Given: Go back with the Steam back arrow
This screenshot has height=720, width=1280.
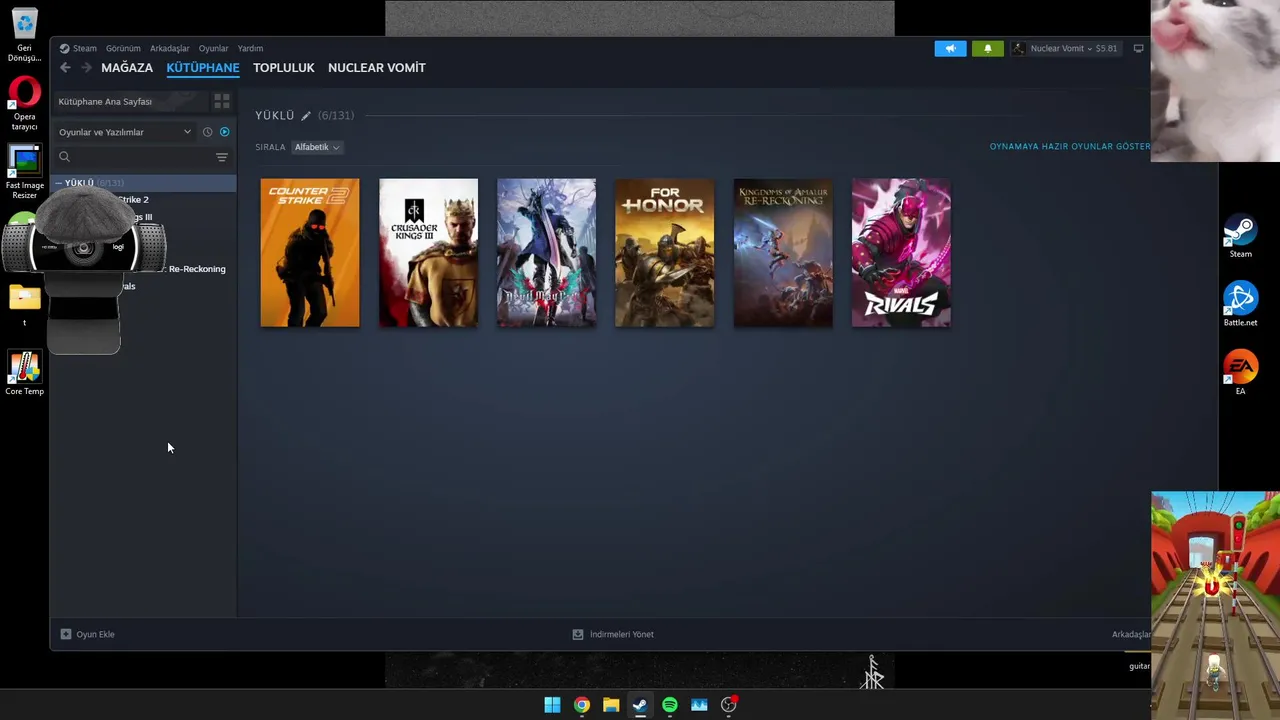Looking at the screenshot, I should coord(65,67).
